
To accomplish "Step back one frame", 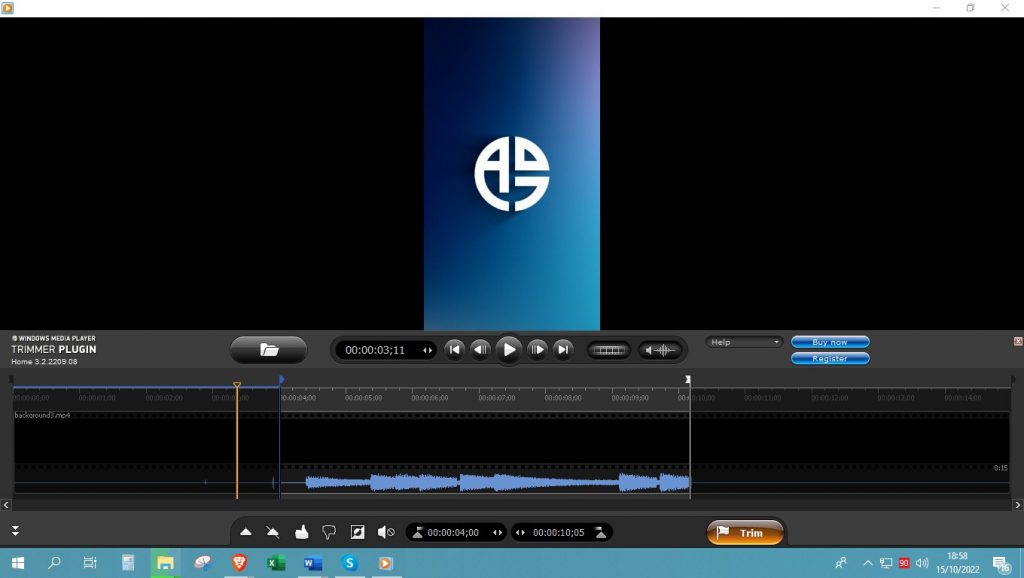I will click(x=481, y=350).
